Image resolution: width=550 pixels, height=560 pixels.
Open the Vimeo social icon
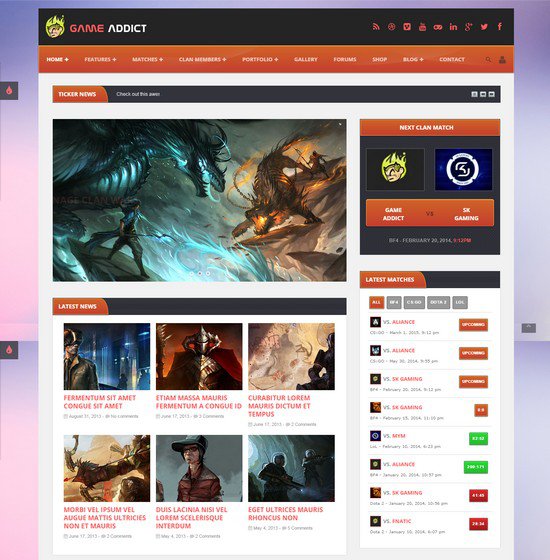pos(407,27)
